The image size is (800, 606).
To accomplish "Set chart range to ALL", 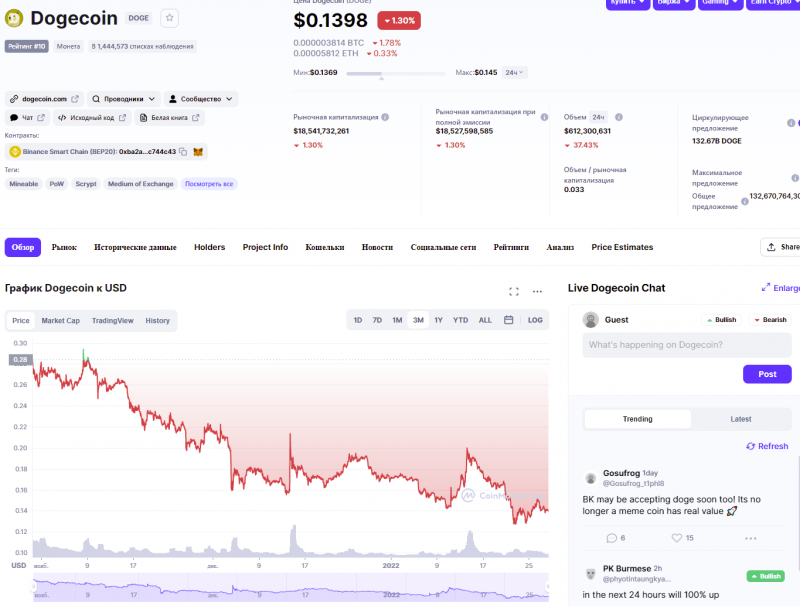I will click(x=485, y=320).
